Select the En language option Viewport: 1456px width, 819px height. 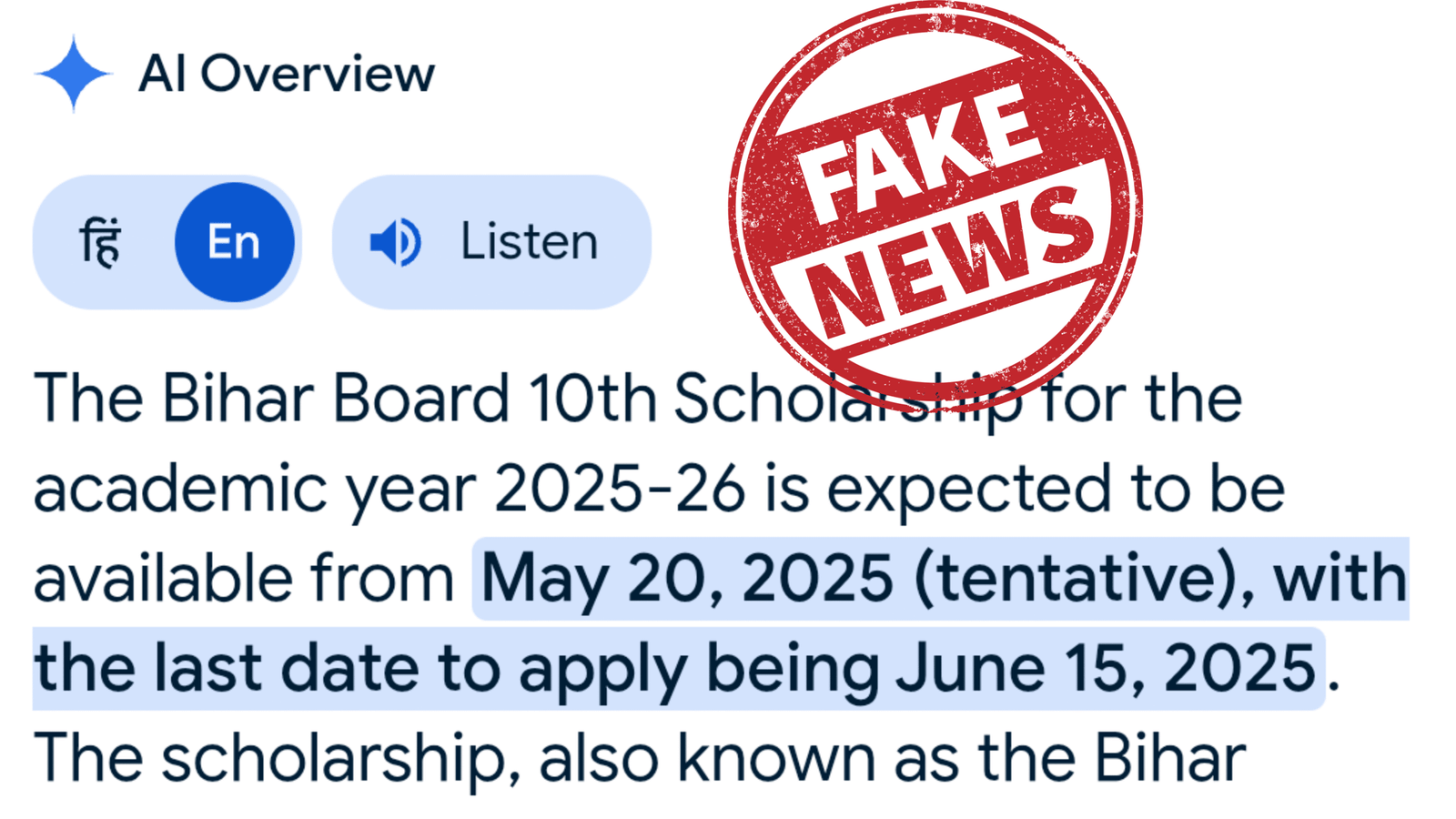pos(234,242)
